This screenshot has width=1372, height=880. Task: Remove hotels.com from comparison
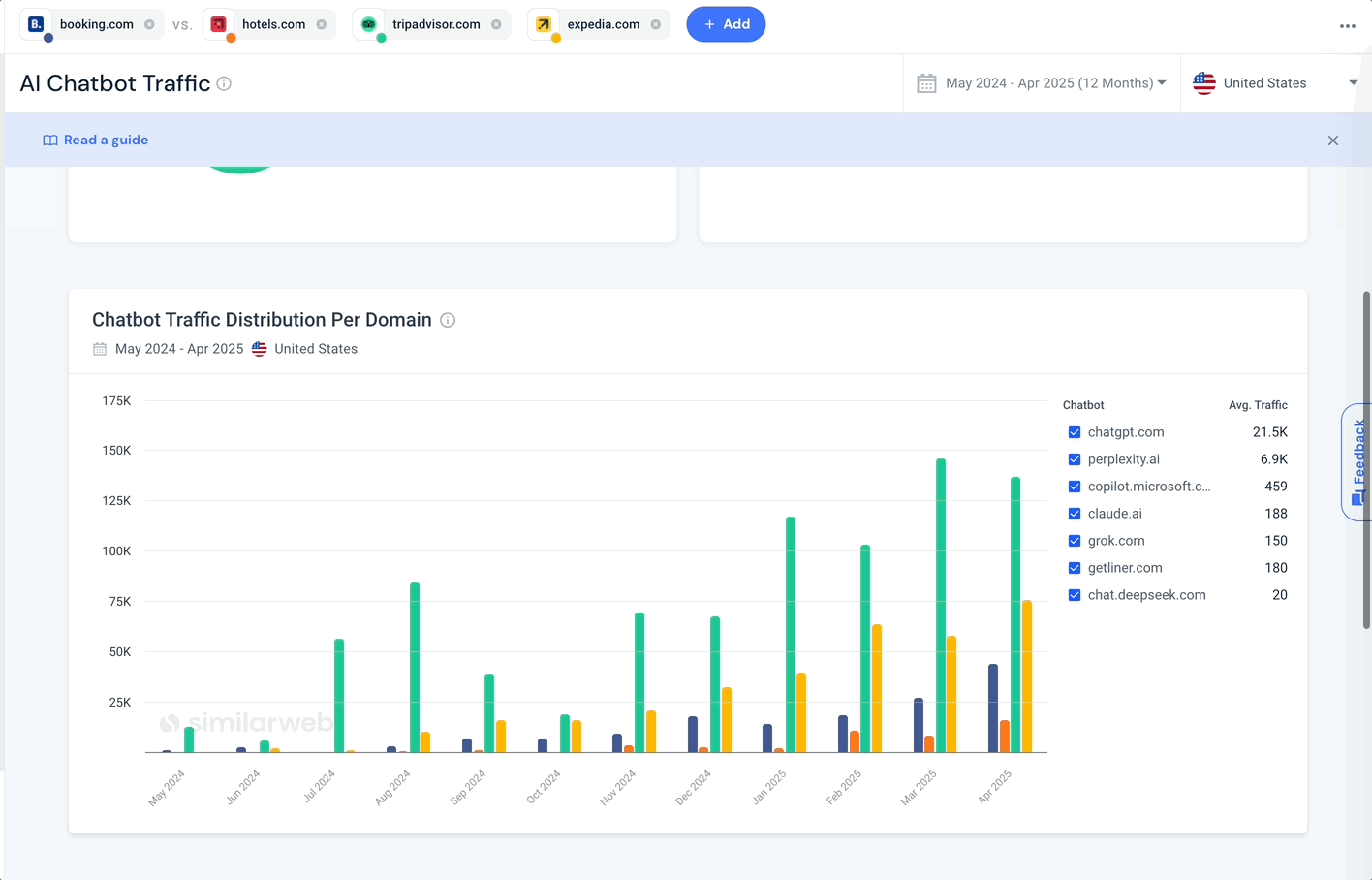pos(322,24)
